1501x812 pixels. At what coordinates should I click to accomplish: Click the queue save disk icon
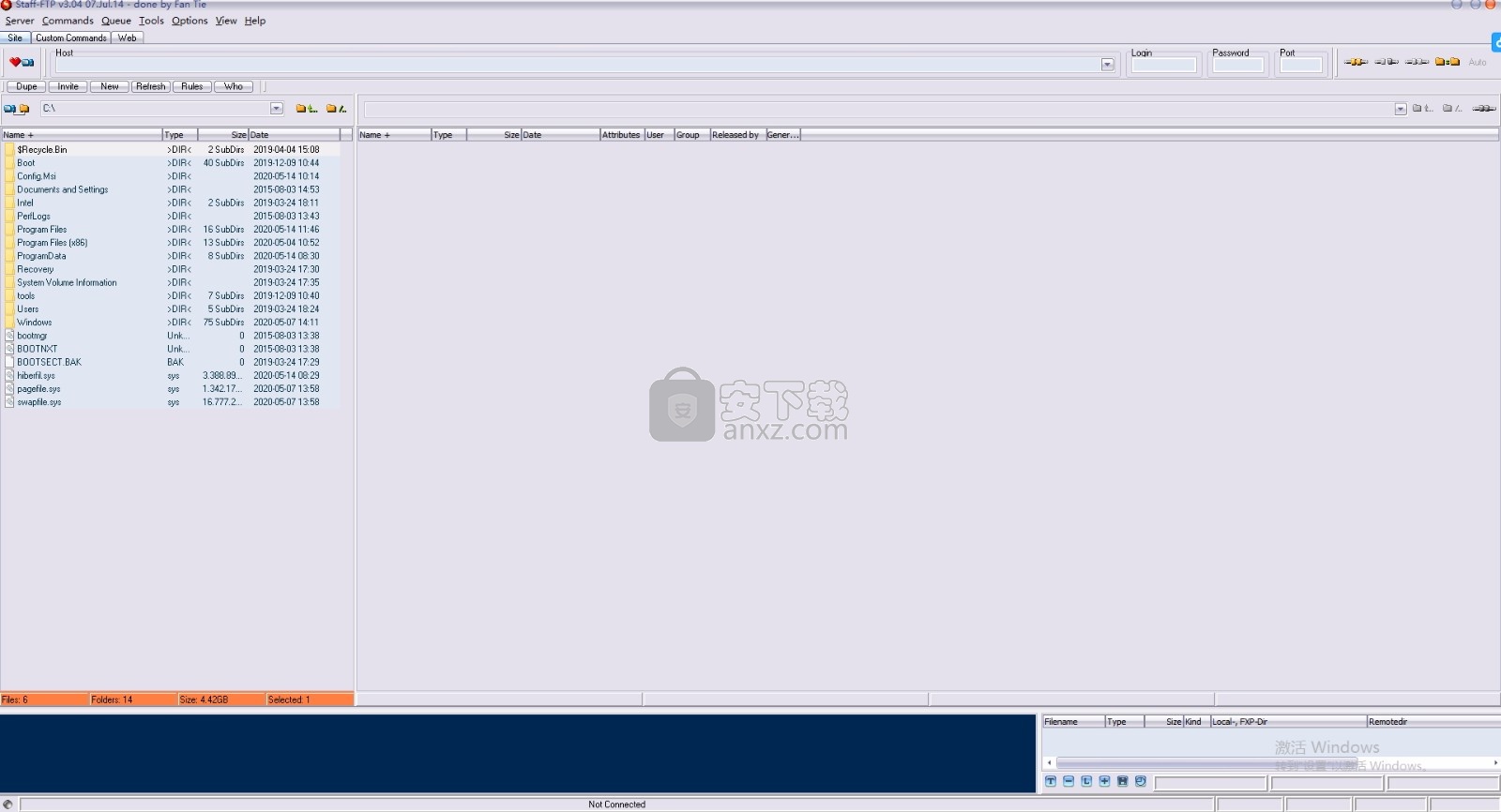[1122, 781]
